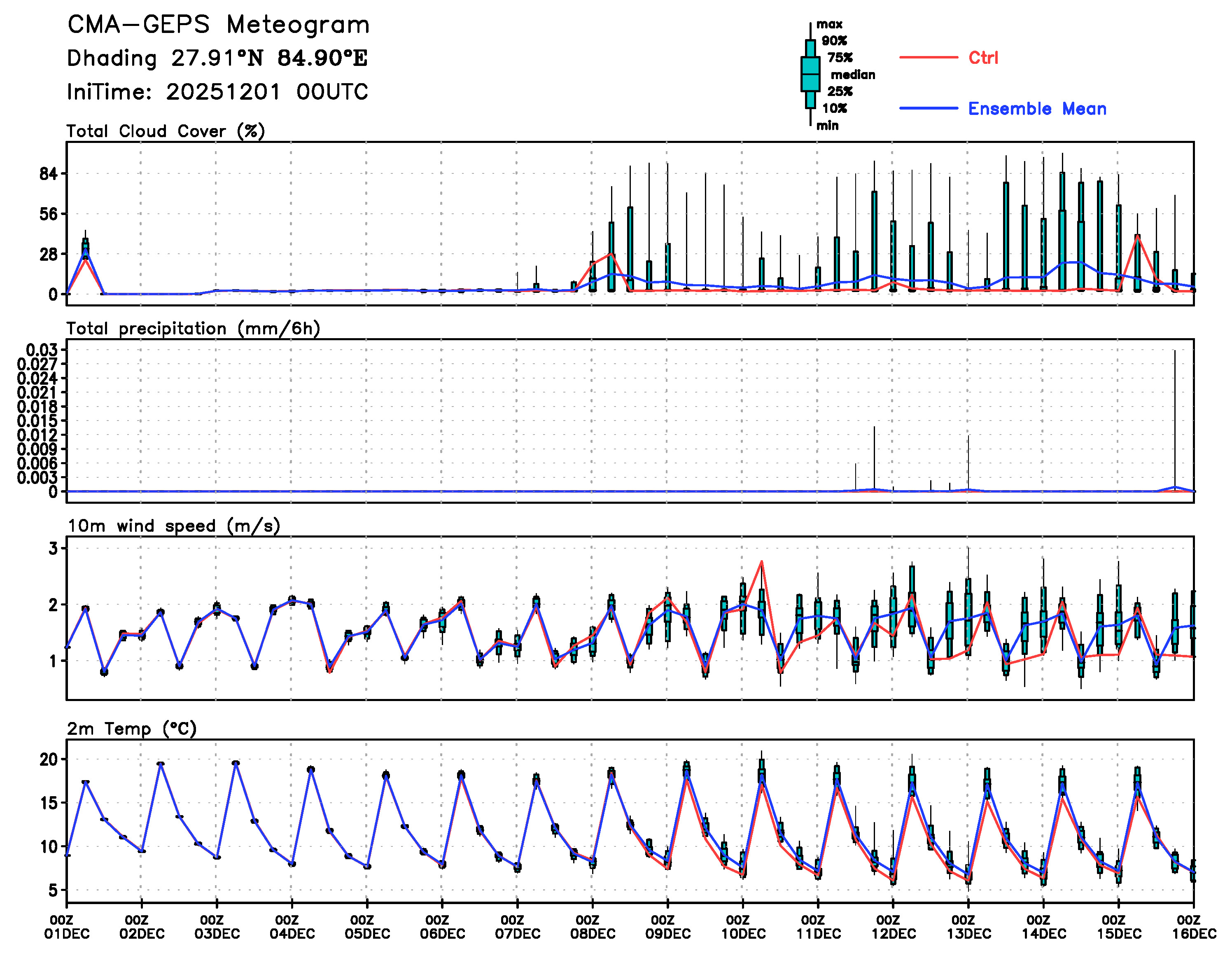Screen dimensions: 1232x956
Task: Click the Total Cloud Cover panel title
Action: 165,131
